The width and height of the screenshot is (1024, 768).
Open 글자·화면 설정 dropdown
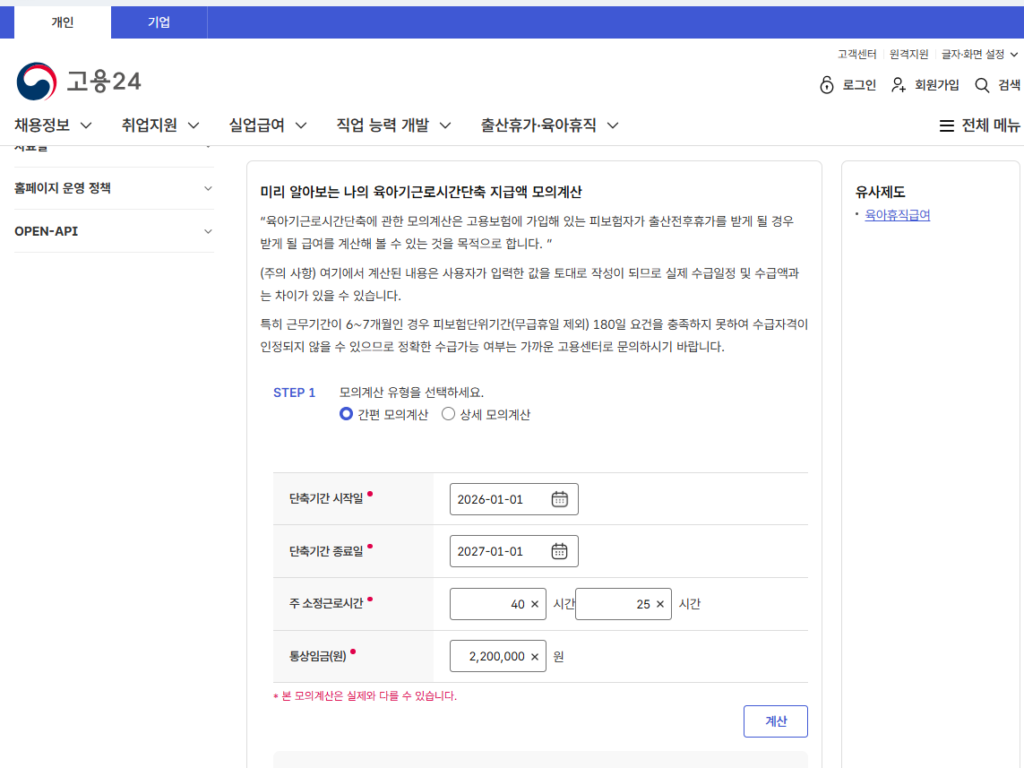click(x=979, y=54)
